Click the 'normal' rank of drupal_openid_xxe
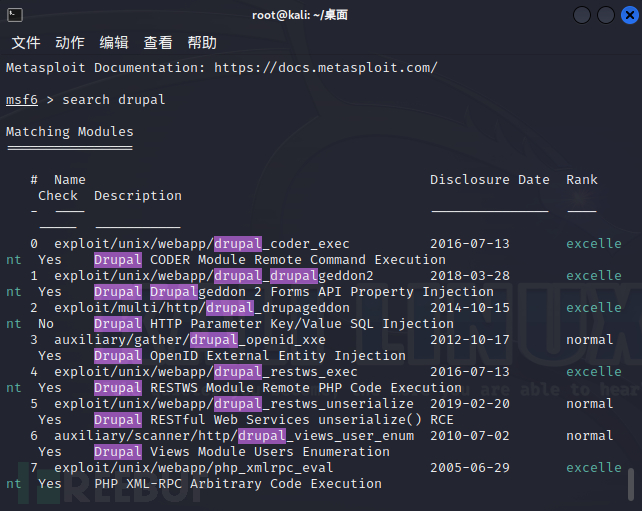This screenshot has width=642, height=511. tap(590, 339)
